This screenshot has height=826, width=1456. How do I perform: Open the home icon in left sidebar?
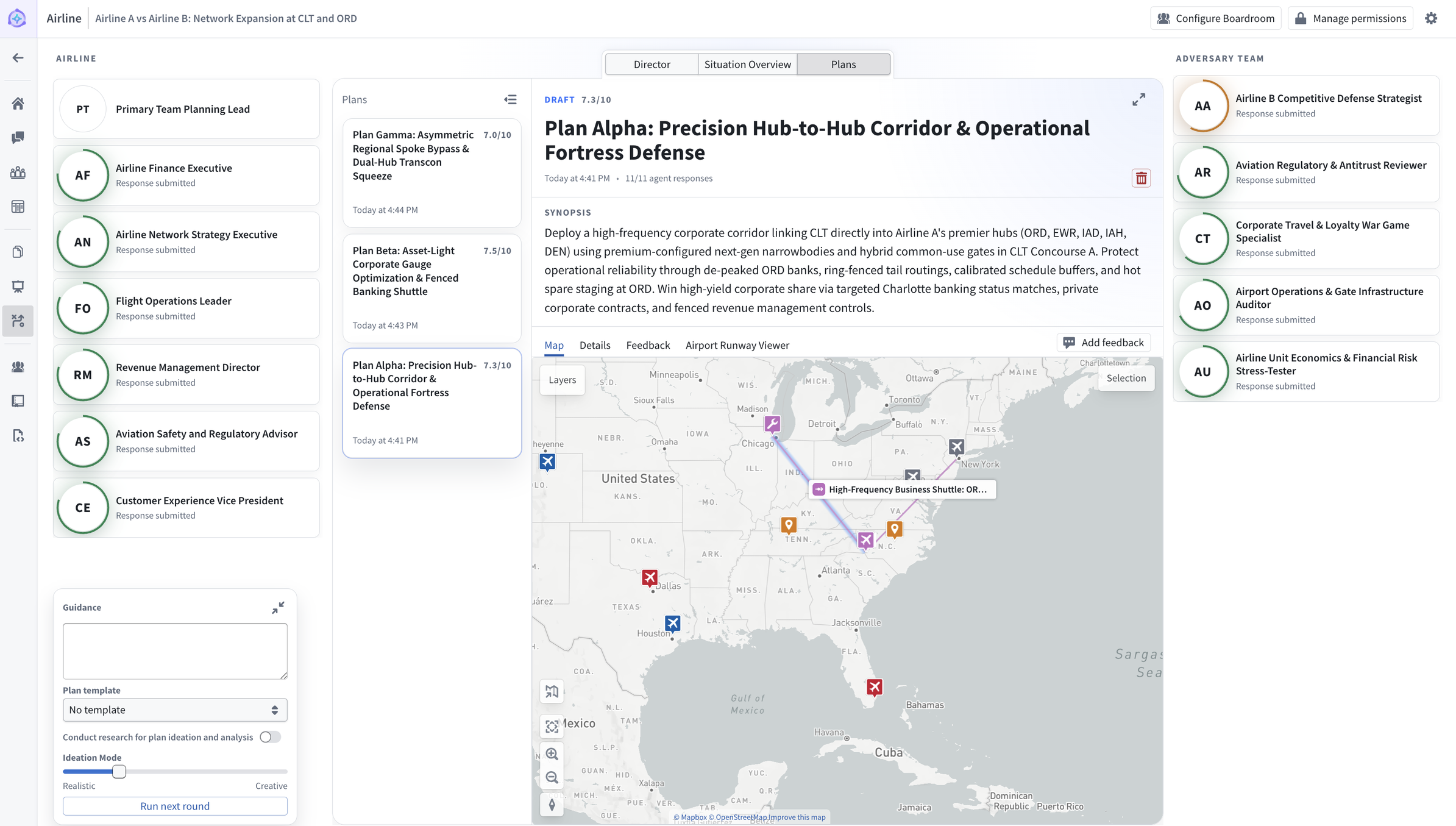(x=18, y=104)
